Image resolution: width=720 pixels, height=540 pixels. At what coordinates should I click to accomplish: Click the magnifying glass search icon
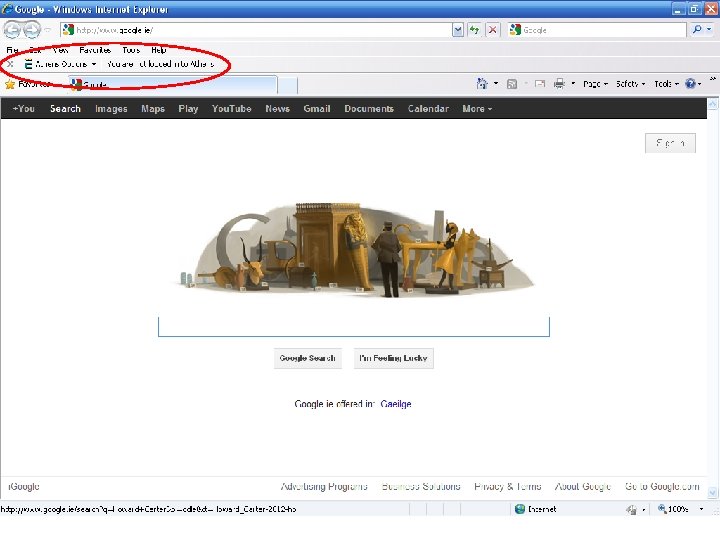[x=697, y=30]
